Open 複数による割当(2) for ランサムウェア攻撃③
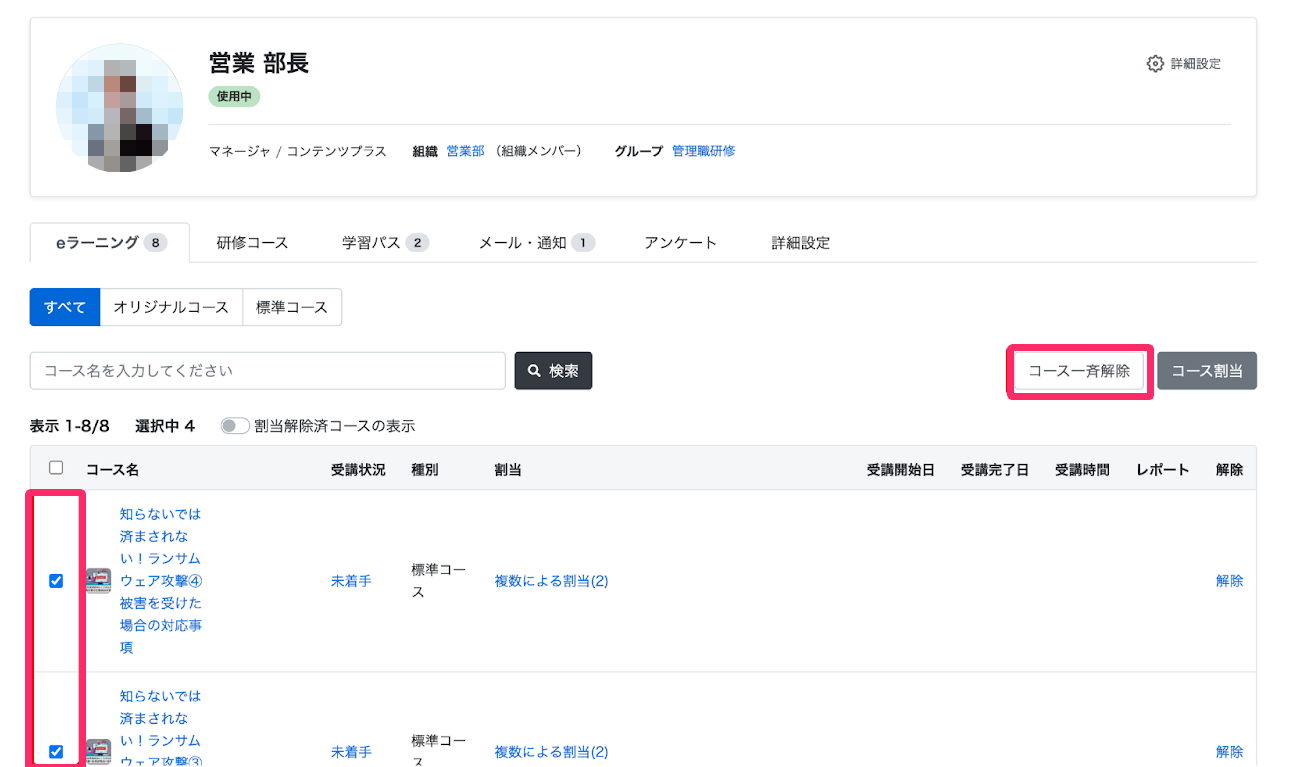The height and width of the screenshot is (767, 1291). [x=551, y=752]
